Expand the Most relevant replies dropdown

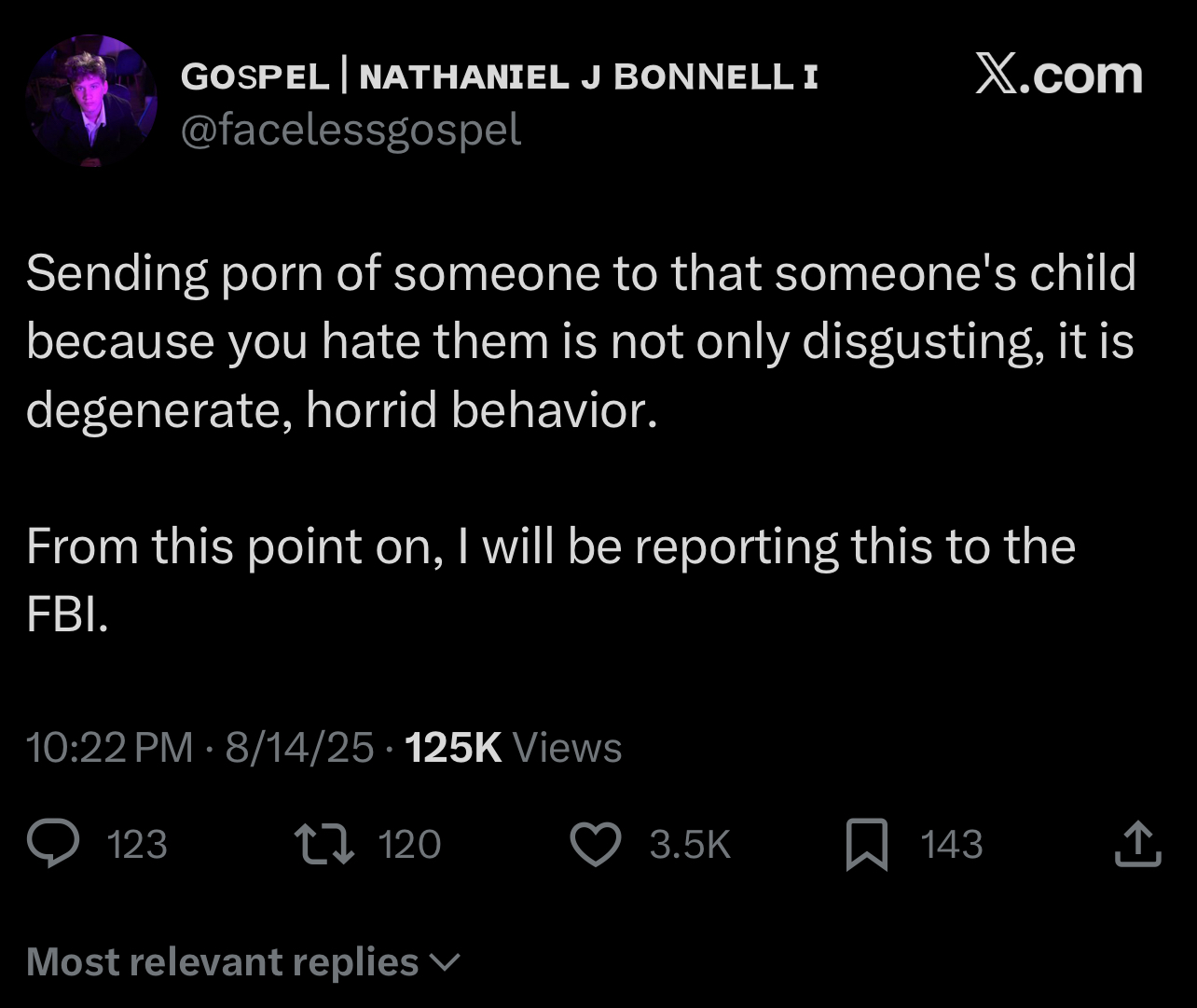point(243,961)
